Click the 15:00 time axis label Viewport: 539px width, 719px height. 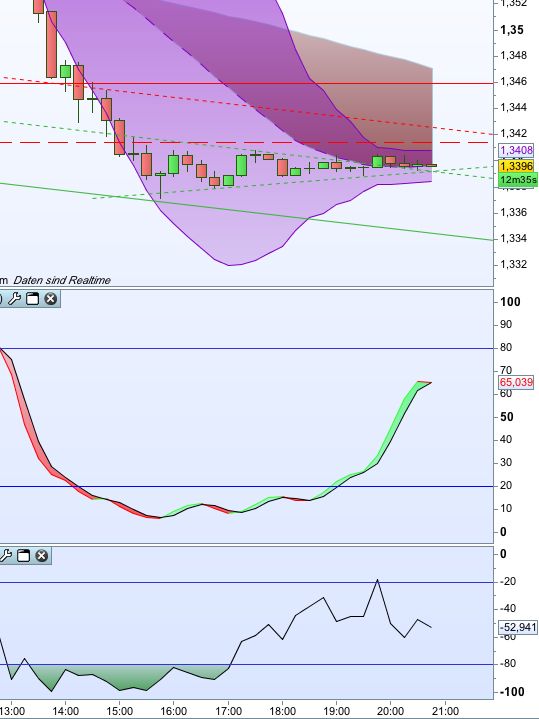tap(119, 711)
